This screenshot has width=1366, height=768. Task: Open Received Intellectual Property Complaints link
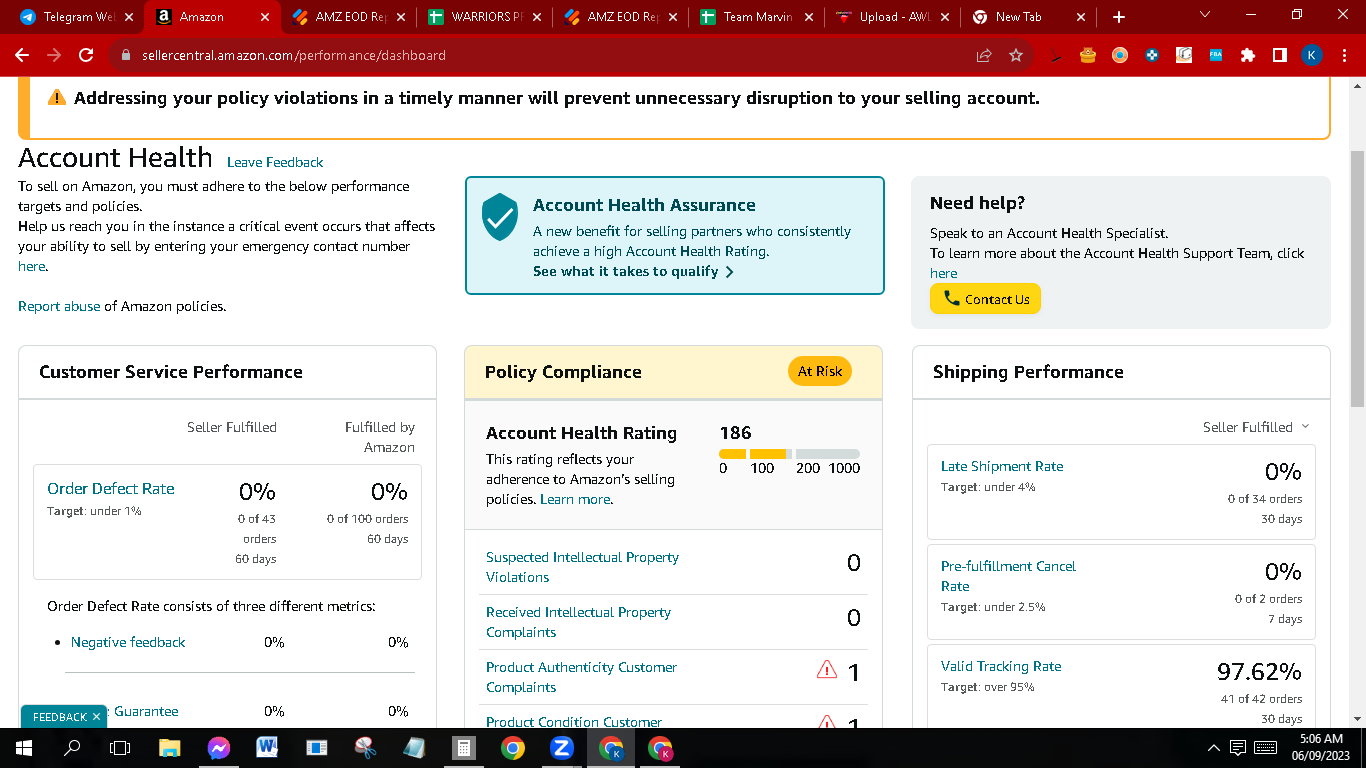pyautogui.click(x=578, y=622)
